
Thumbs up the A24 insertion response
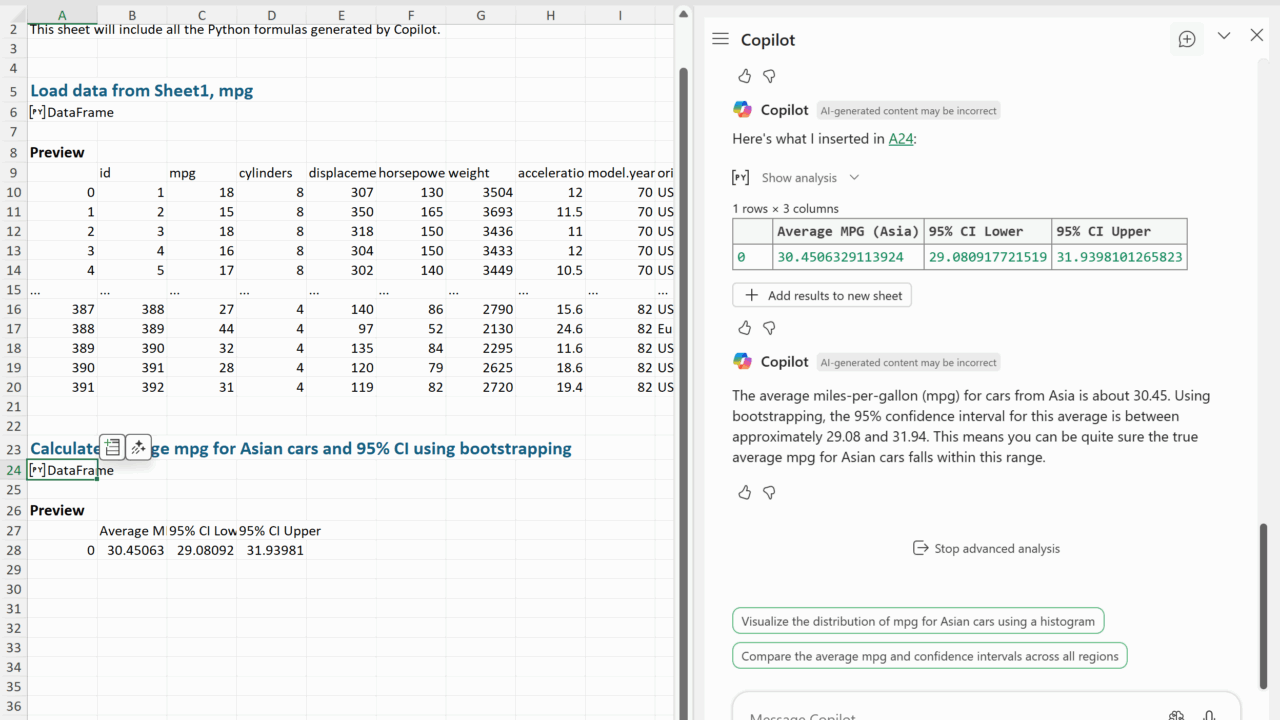[744, 328]
